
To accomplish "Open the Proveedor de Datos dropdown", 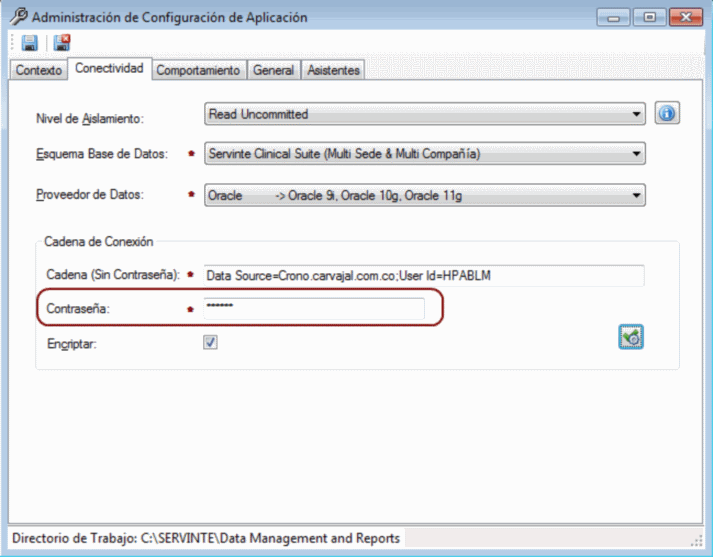I will point(425,195).
